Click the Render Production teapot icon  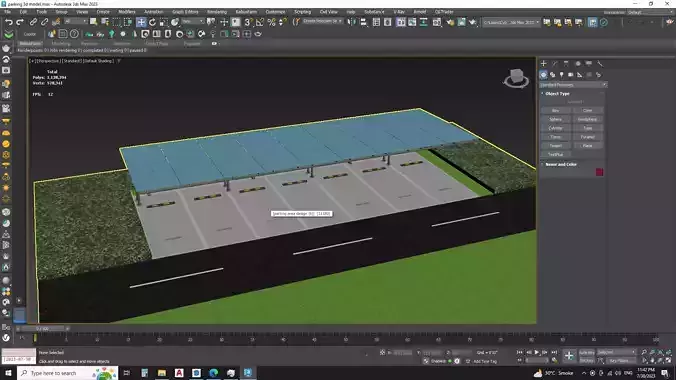coord(473,22)
